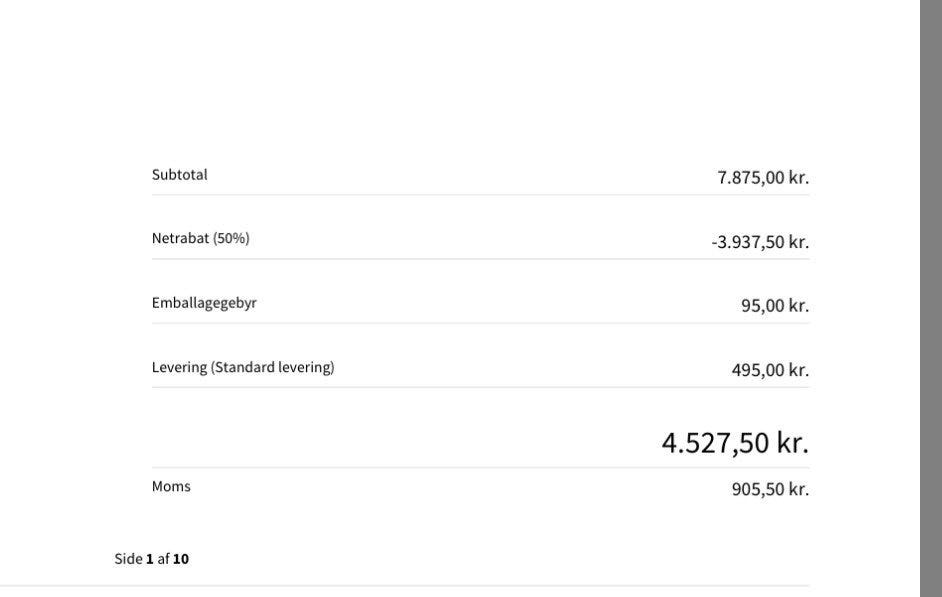Click the Standard levering text in parentheses

click(272, 368)
